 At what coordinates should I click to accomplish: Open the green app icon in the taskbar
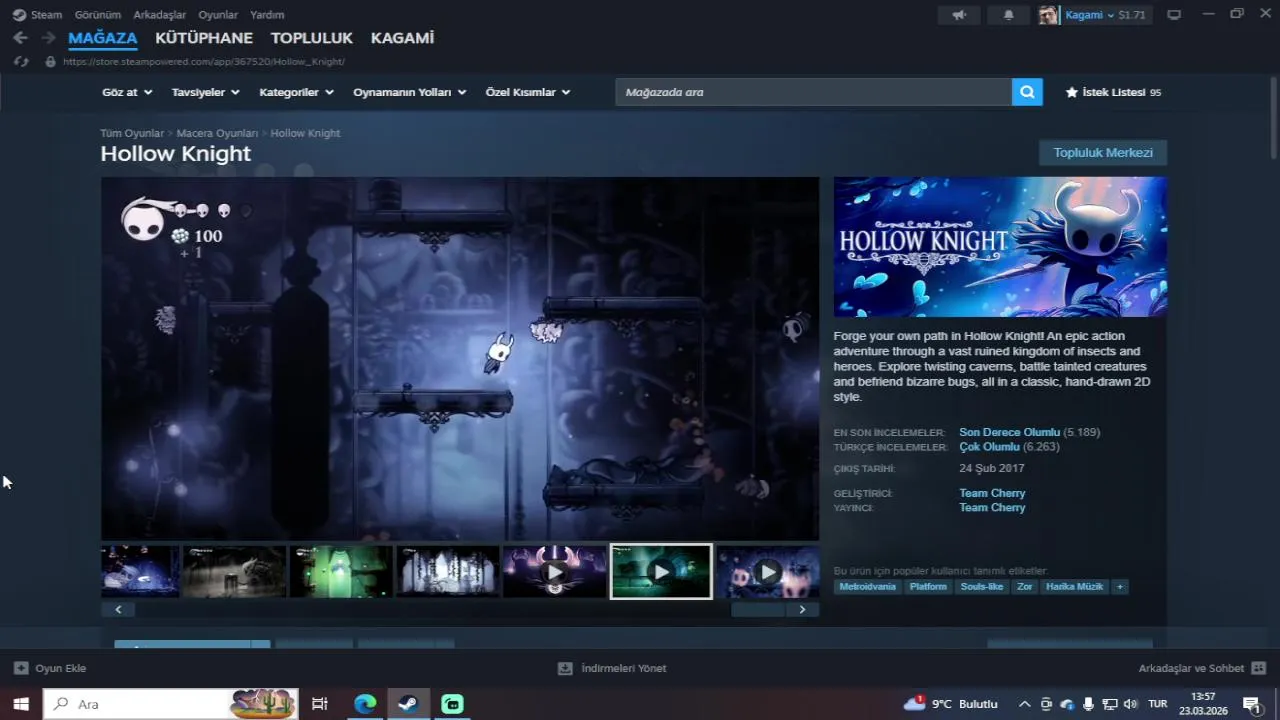[452, 704]
